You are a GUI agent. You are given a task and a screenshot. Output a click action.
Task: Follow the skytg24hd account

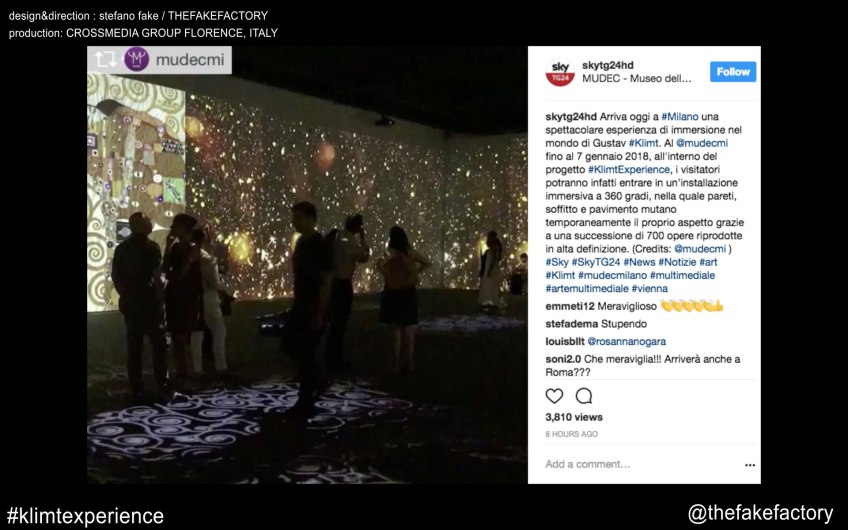(733, 71)
